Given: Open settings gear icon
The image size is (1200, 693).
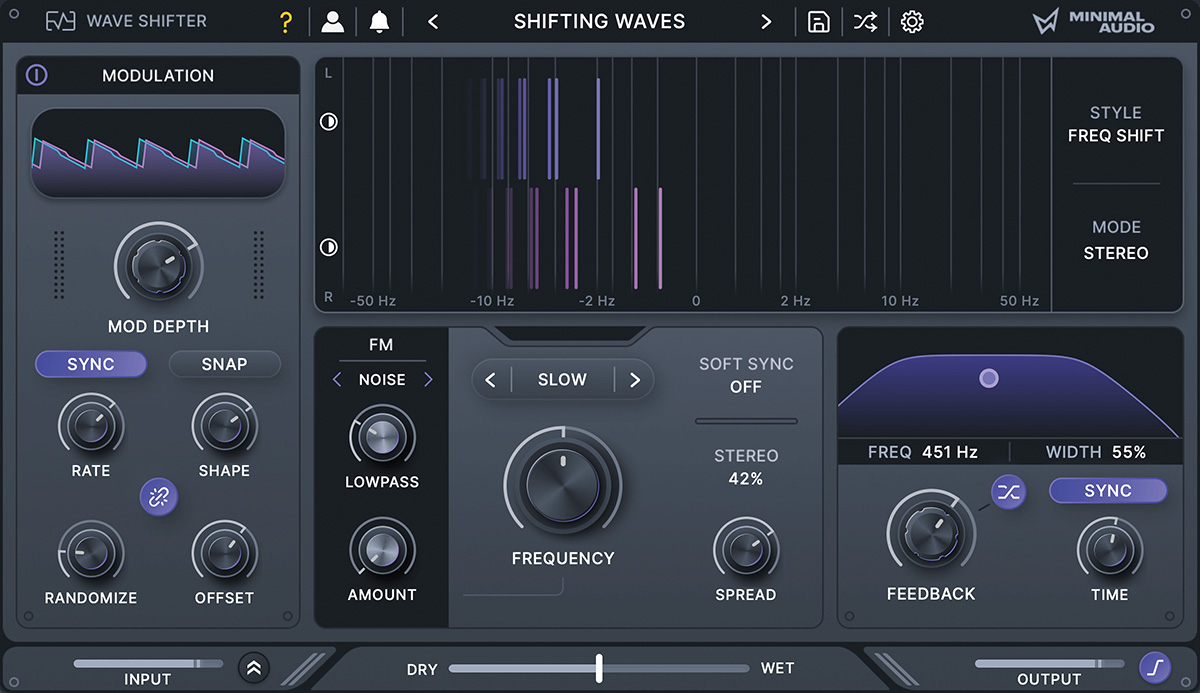Looking at the screenshot, I should click(912, 22).
